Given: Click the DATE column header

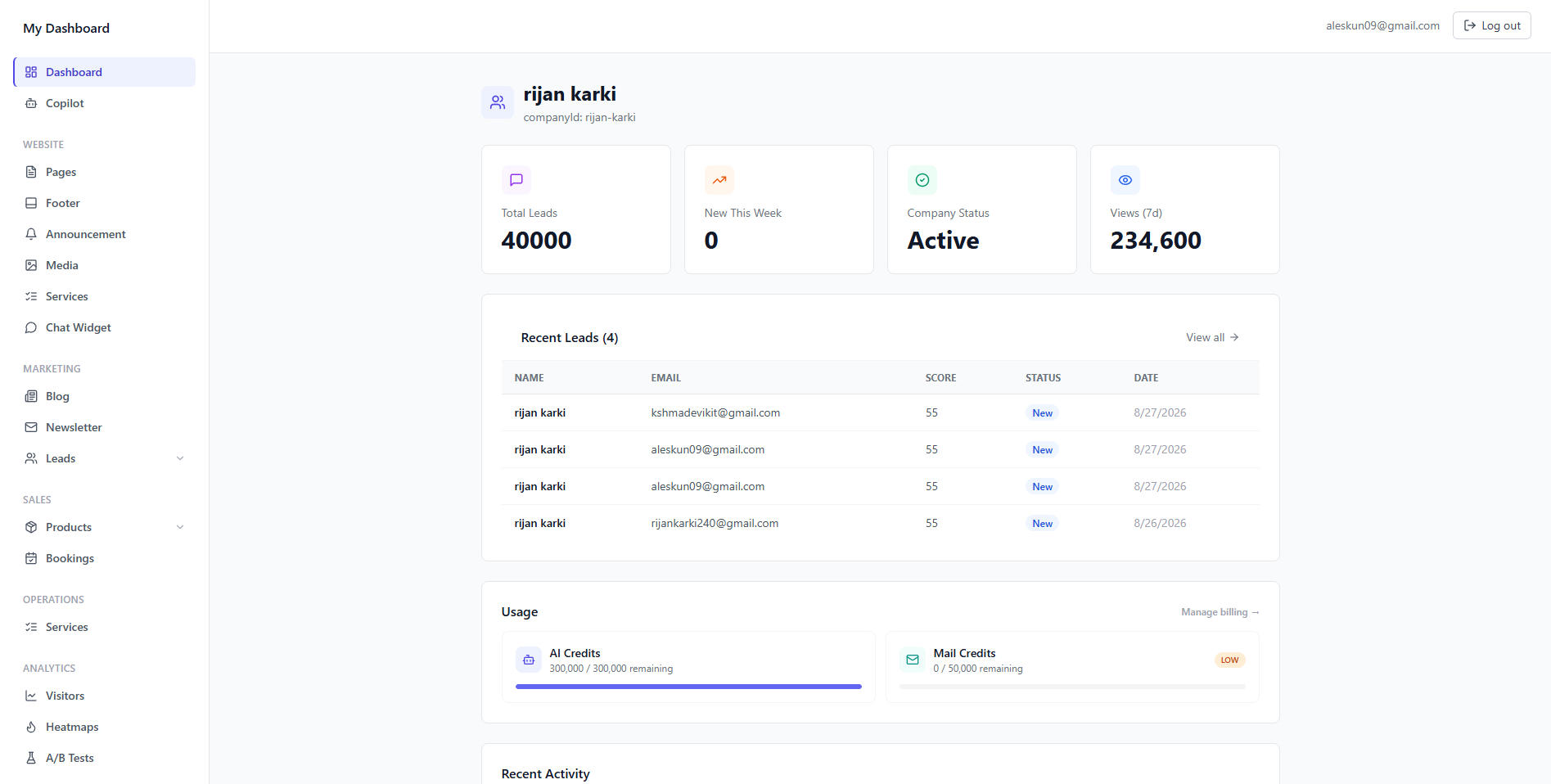Looking at the screenshot, I should pos(1146,378).
